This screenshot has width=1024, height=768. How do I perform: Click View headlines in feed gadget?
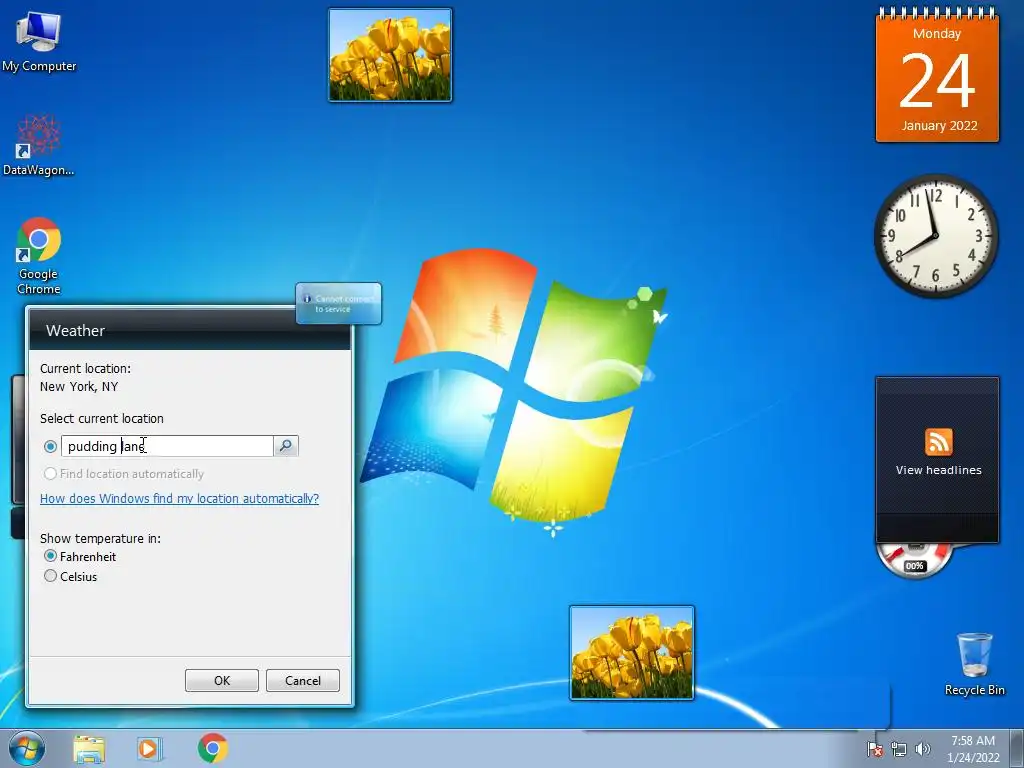pyautogui.click(x=938, y=470)
